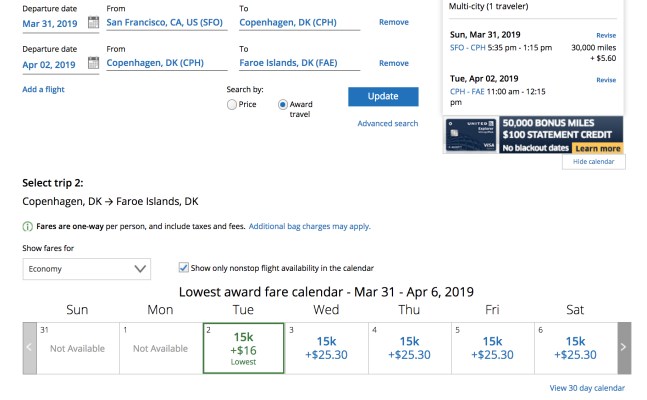Viewport: 647px width, 400px height.
Task: Toggle show only nonstop flight availability checkbox
Action: click(x=183, y=268)
